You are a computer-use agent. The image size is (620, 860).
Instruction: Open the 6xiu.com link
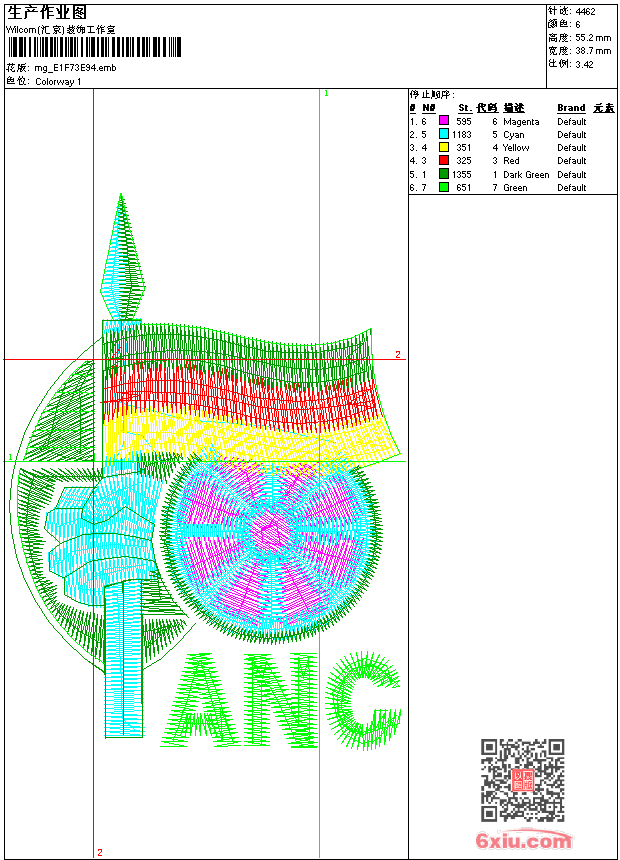523,841
